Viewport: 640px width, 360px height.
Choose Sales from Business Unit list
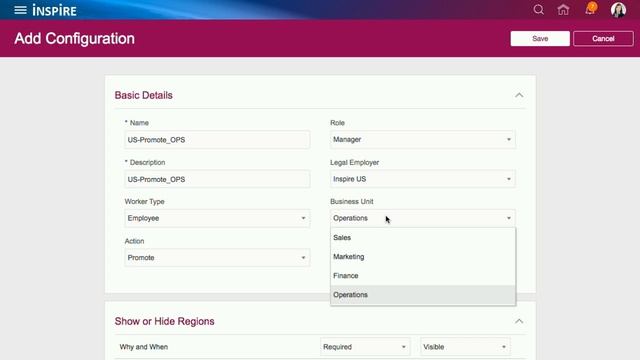point(423,238)
